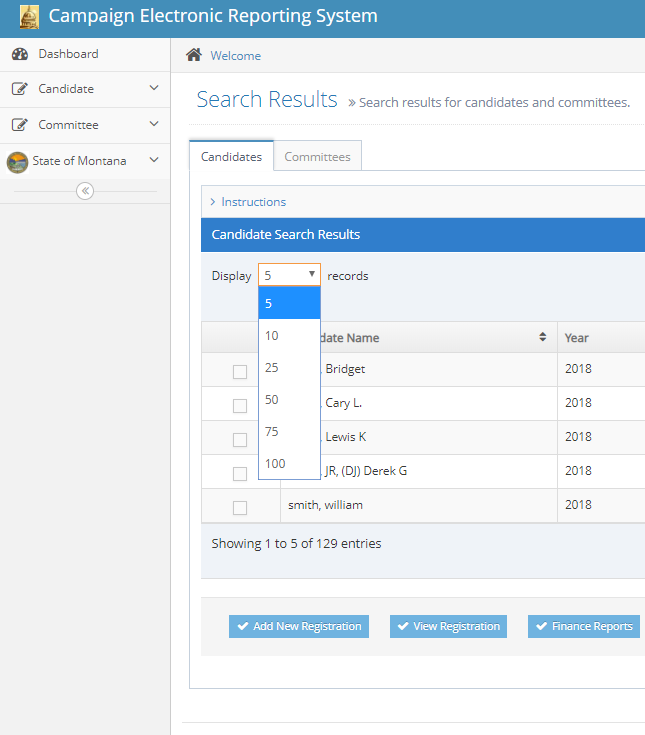Select the checkbox for the Cary L. row
Screen dimensions: 645x735
(x=240, y=406)
